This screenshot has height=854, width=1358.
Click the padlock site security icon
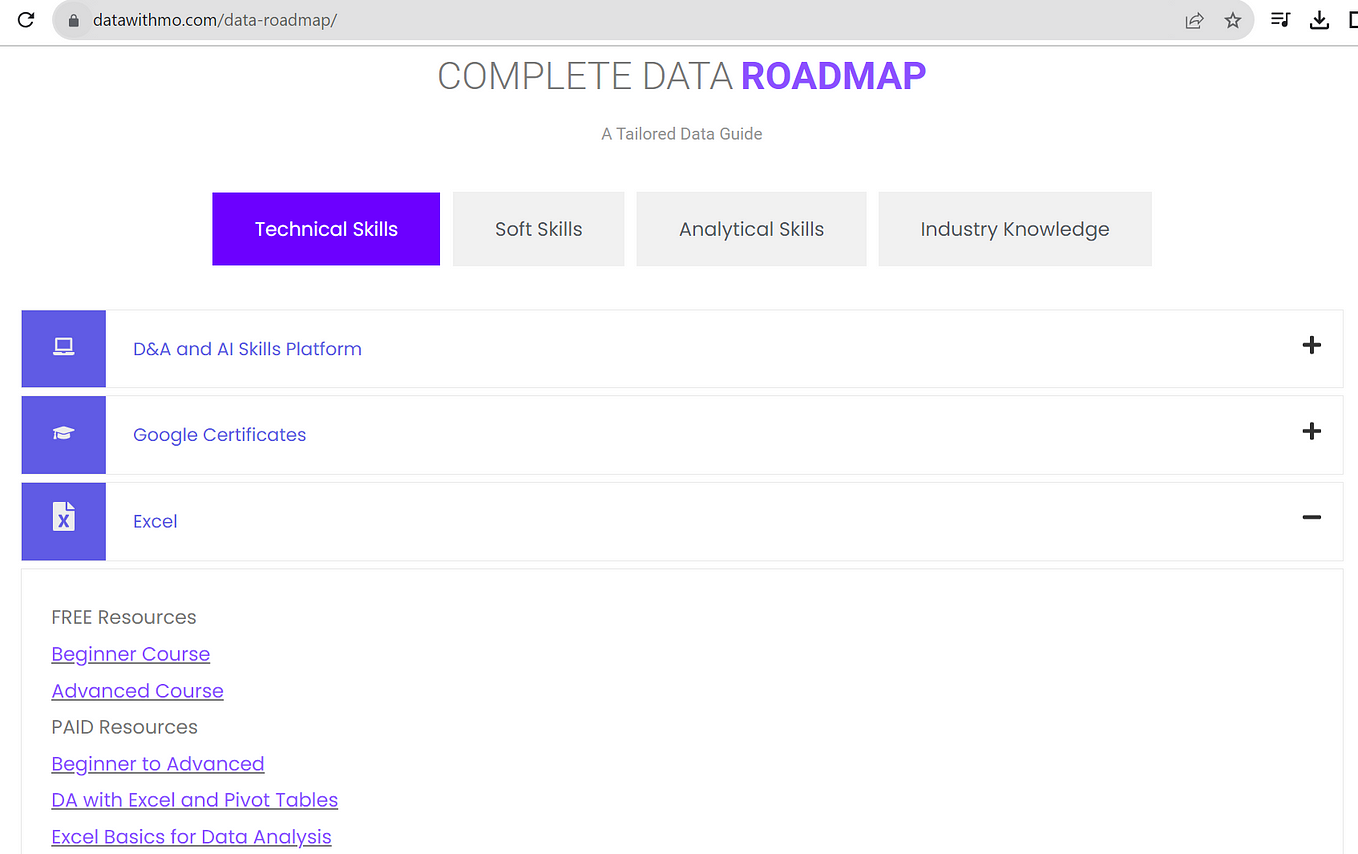point(73,20)
